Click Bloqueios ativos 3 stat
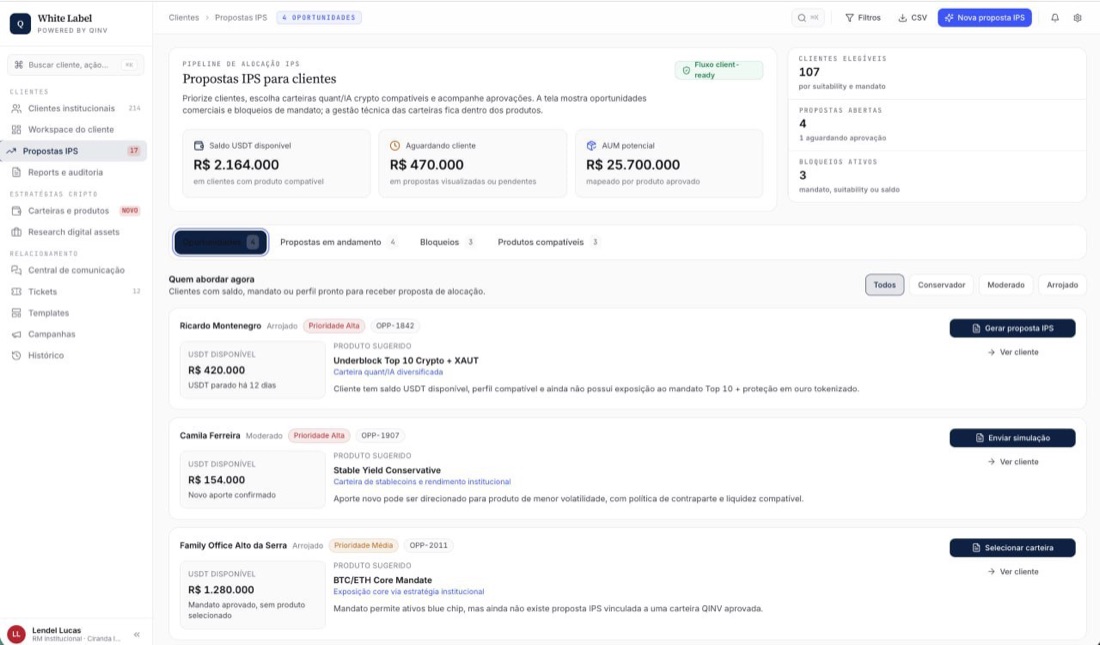Image resolution: width=1100 pixels, height=645 pixels. tap(937, 175)
